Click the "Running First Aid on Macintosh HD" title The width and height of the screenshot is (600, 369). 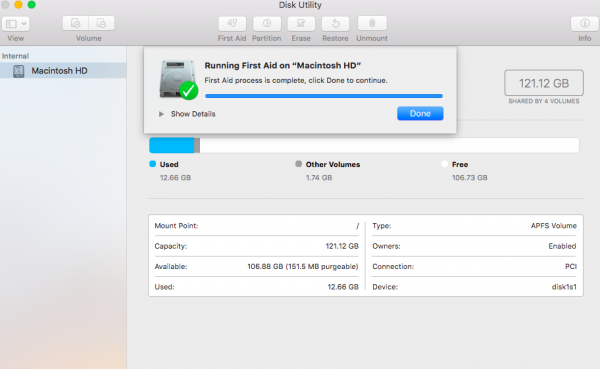[x=282, y=65]
